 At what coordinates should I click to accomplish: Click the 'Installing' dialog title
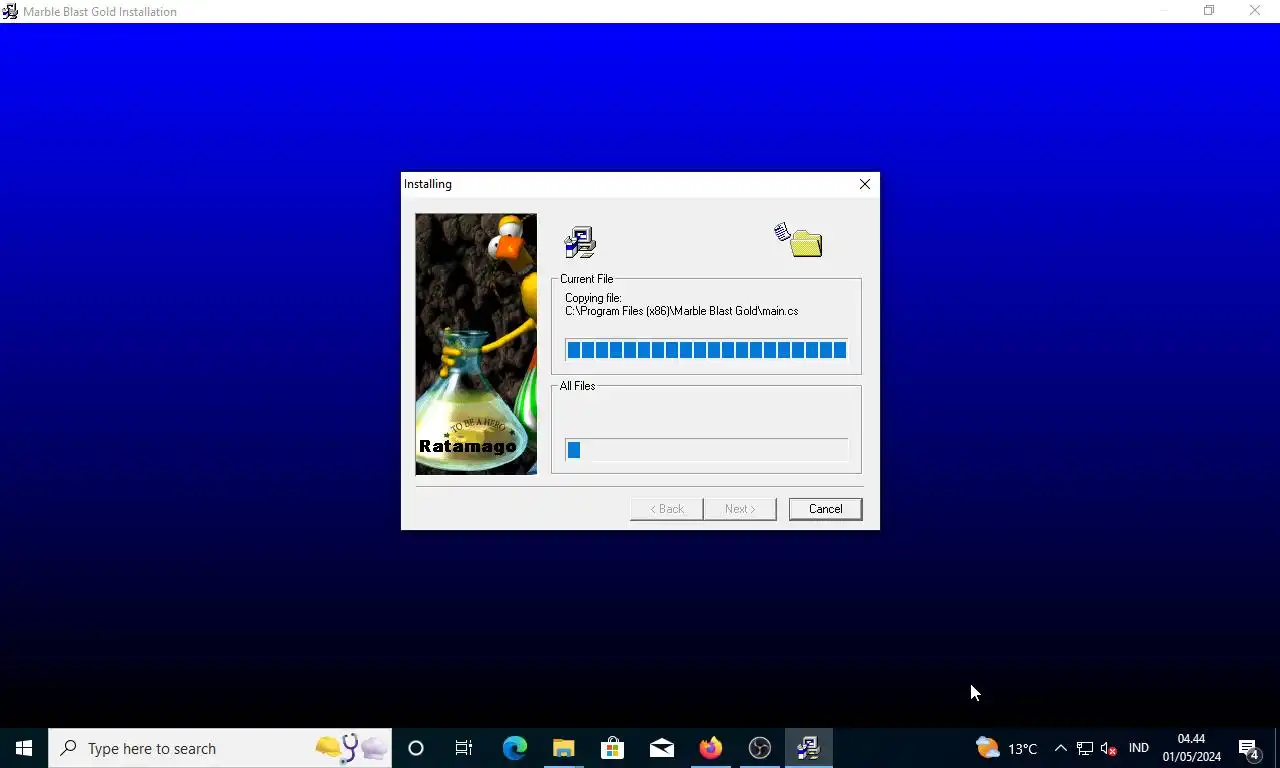[428, 184]
